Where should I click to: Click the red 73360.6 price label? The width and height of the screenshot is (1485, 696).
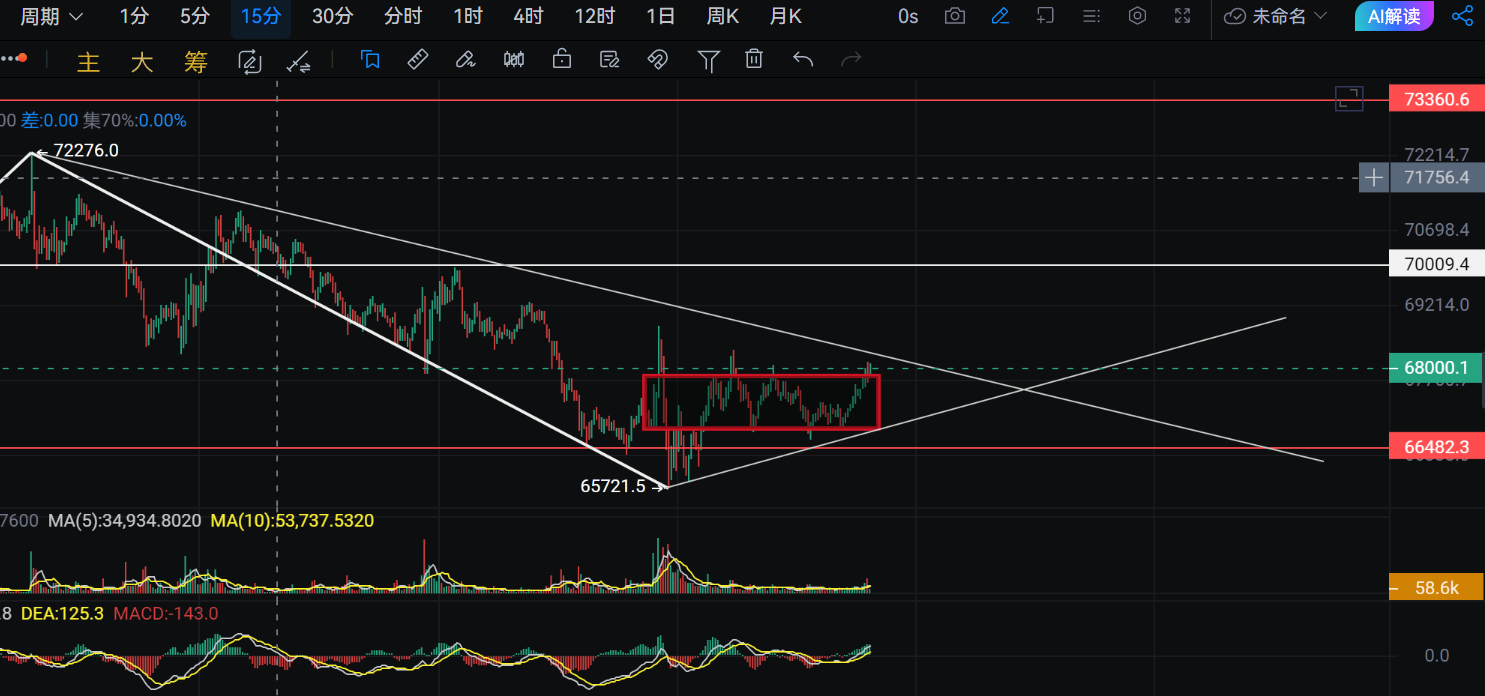click(1436, 99)
